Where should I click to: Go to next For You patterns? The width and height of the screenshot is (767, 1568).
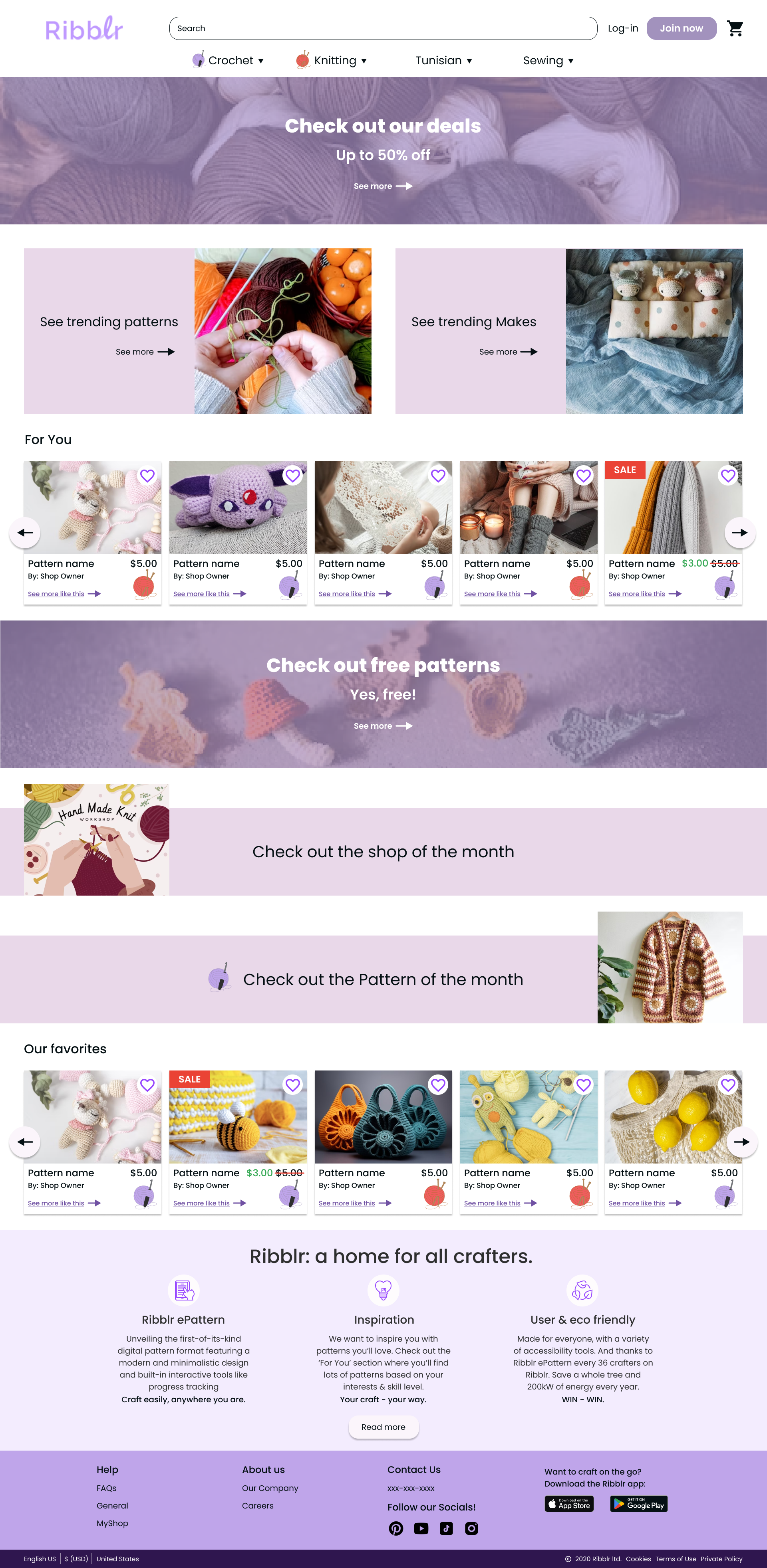coord(739,532)
